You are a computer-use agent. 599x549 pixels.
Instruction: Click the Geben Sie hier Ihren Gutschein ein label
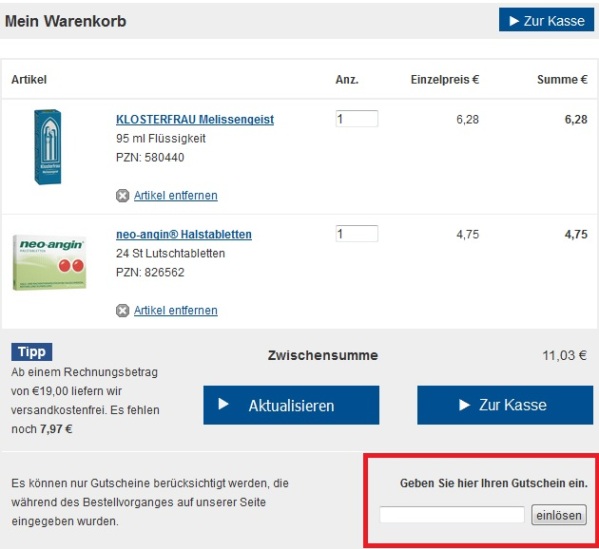click(494, 483)
